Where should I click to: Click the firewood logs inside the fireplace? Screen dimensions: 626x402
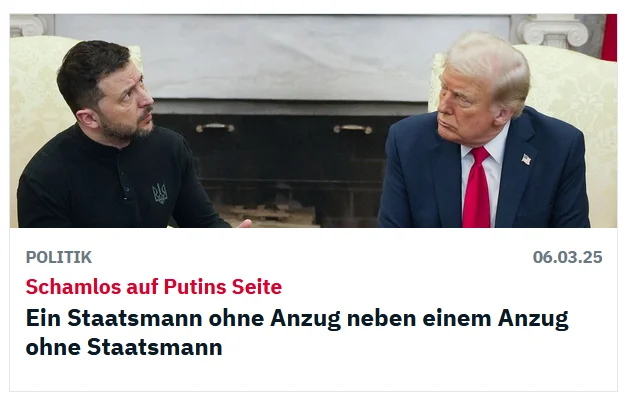267,216
